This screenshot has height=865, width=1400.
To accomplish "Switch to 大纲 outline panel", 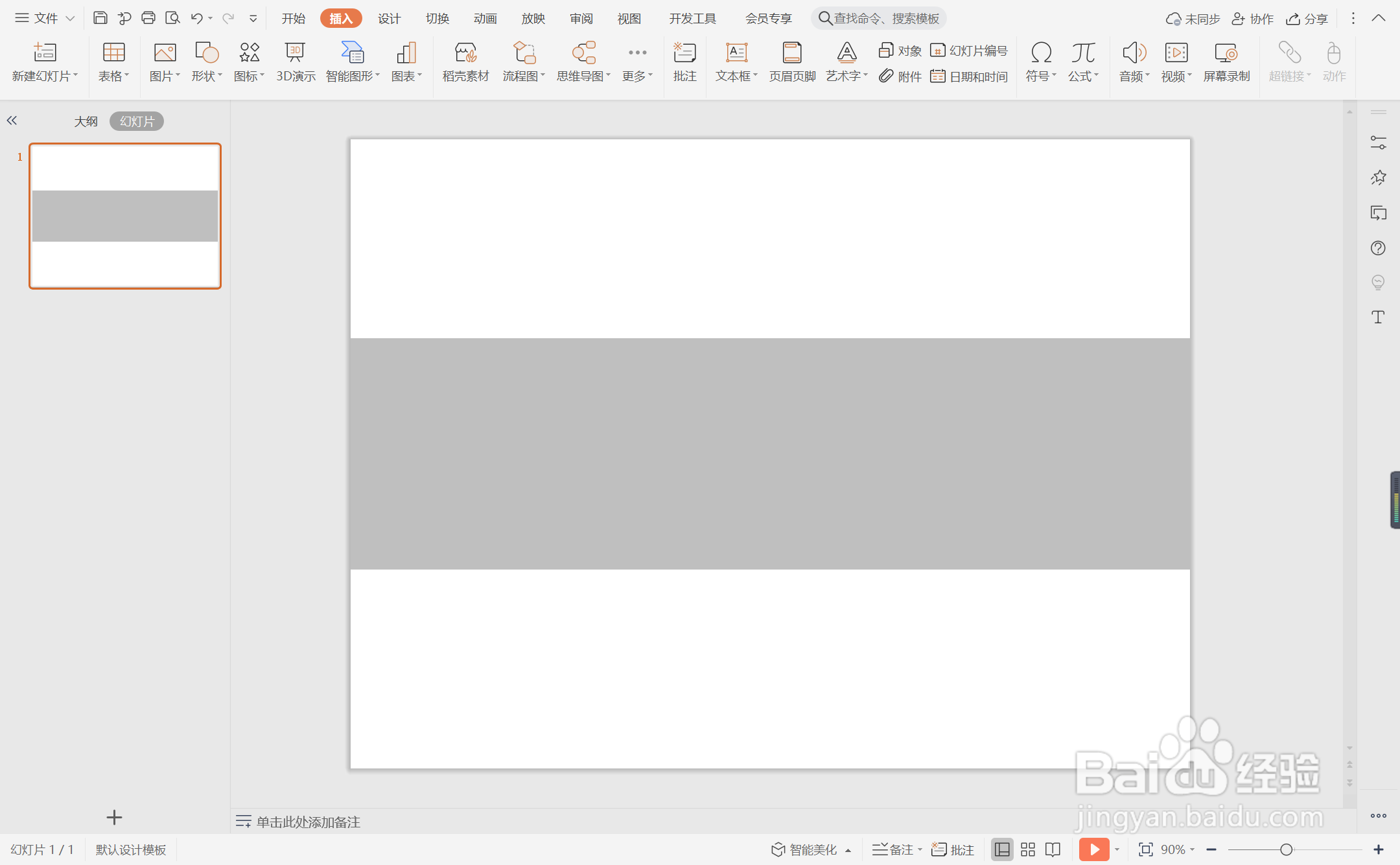I will (86, 121).
